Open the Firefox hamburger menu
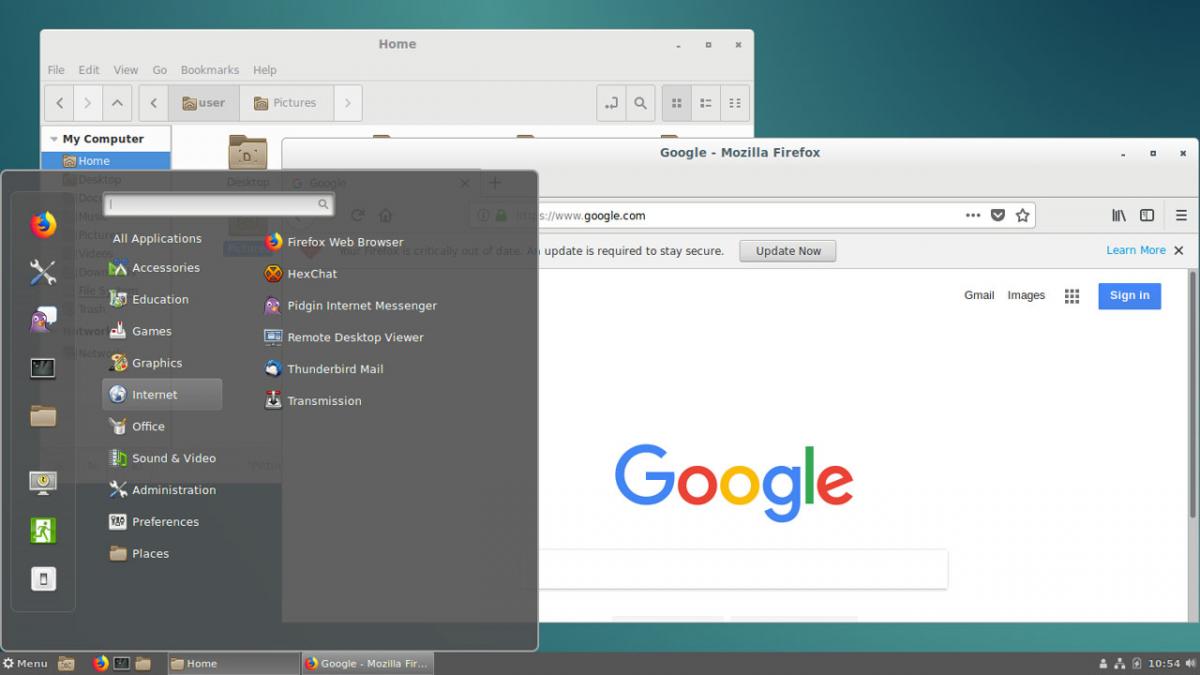The width and height of the screenshot is (1200, 675). pyautogui.click(x=1181, y=215)
